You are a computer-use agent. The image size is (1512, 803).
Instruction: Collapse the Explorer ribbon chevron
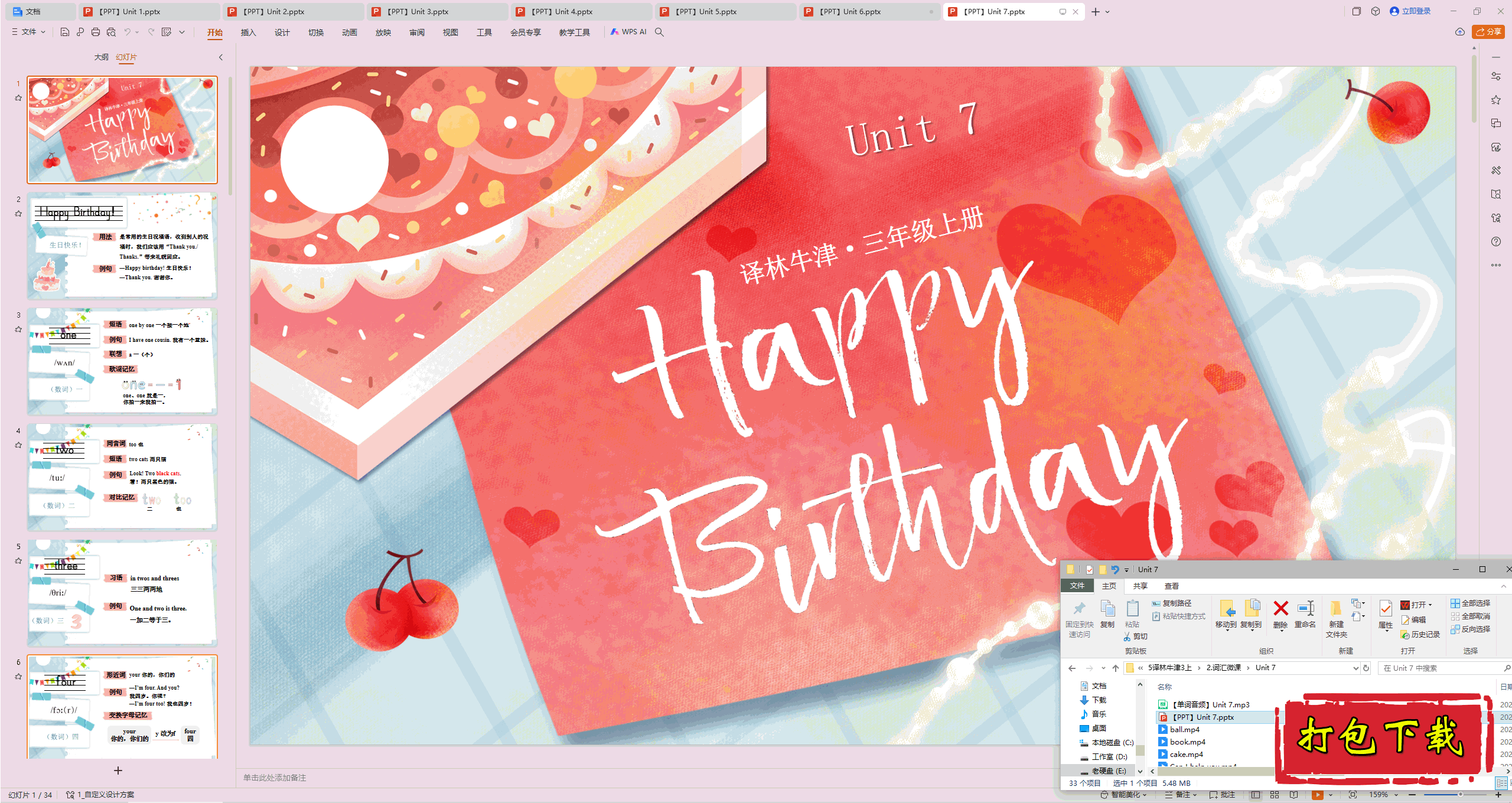(1504, 586)
